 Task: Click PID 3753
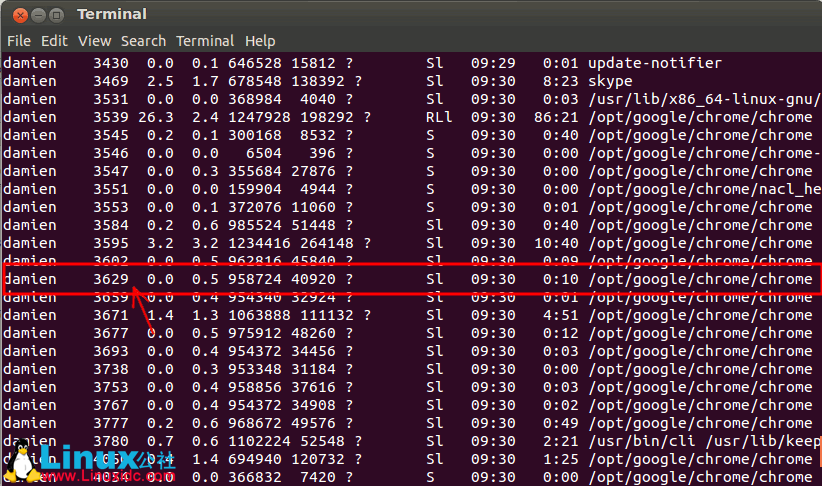click(111, 387)
